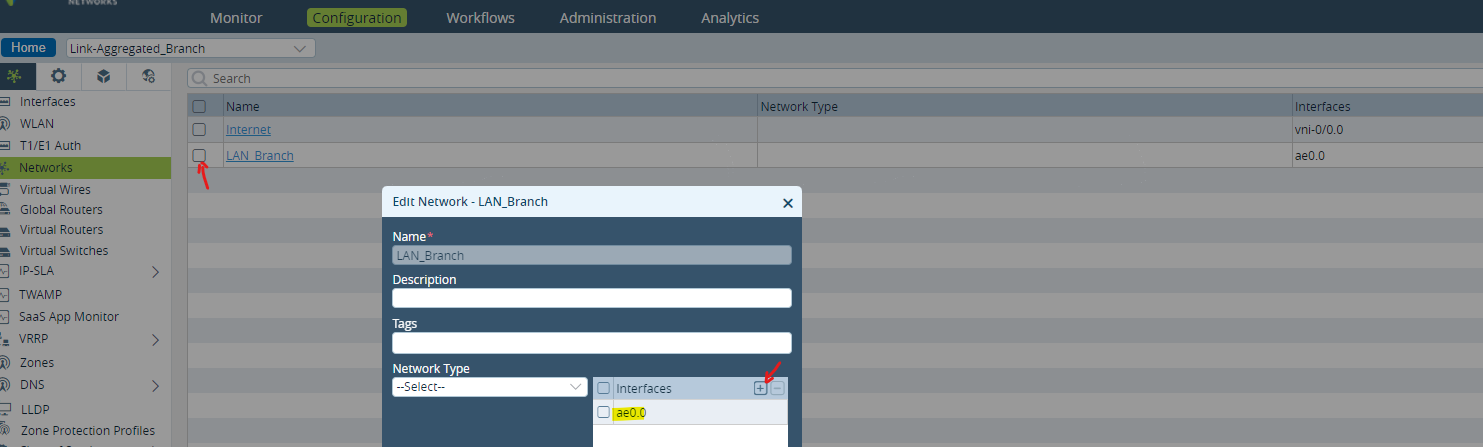Check the Internet row checkbox
The width and height of the screenshot is (1483, 447).
pos(199,130)
